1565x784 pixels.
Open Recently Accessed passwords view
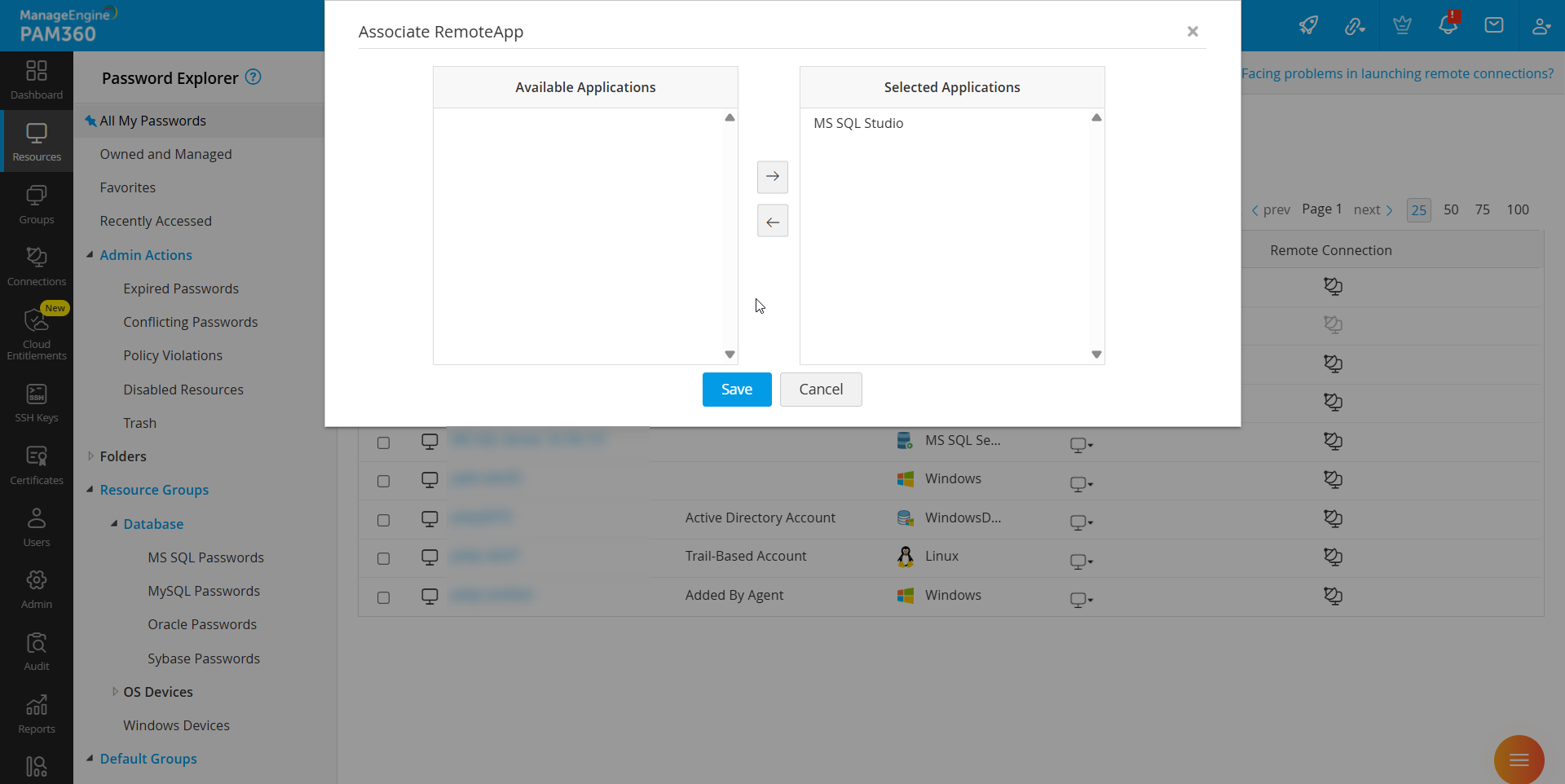156,221
